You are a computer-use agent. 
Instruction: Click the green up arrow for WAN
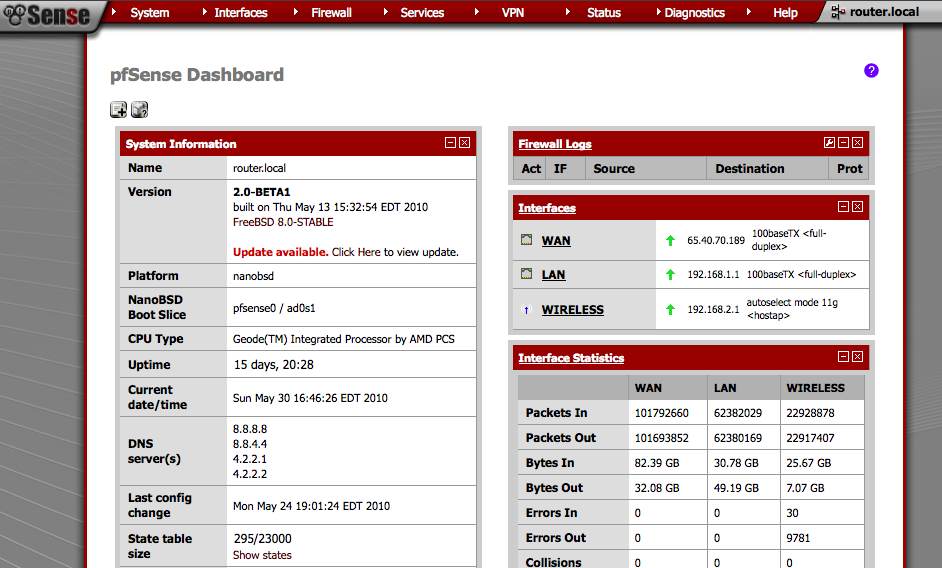tap(670, 240)
